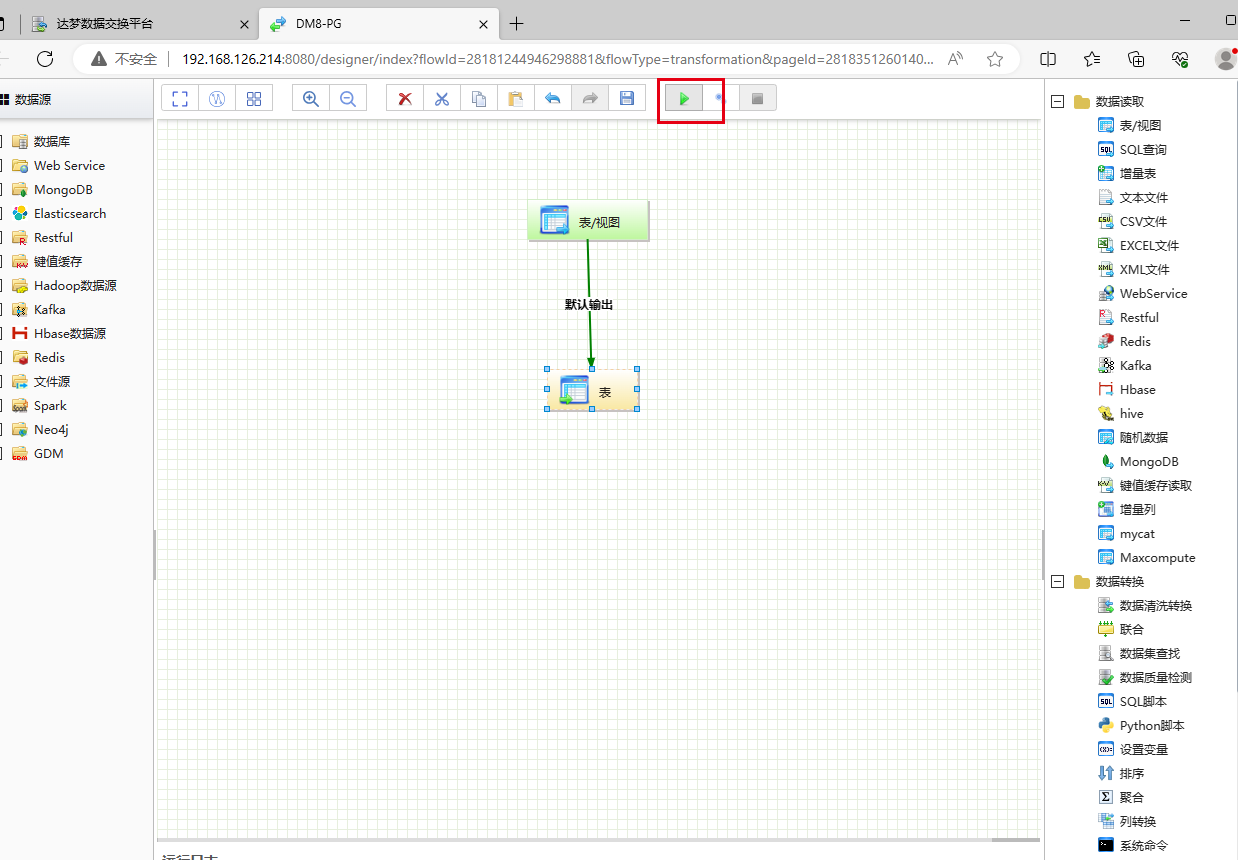Run the transformation flow with the green play button
Screen dimensions: 1238x860
pyautogui.click(x=684, y=97)
